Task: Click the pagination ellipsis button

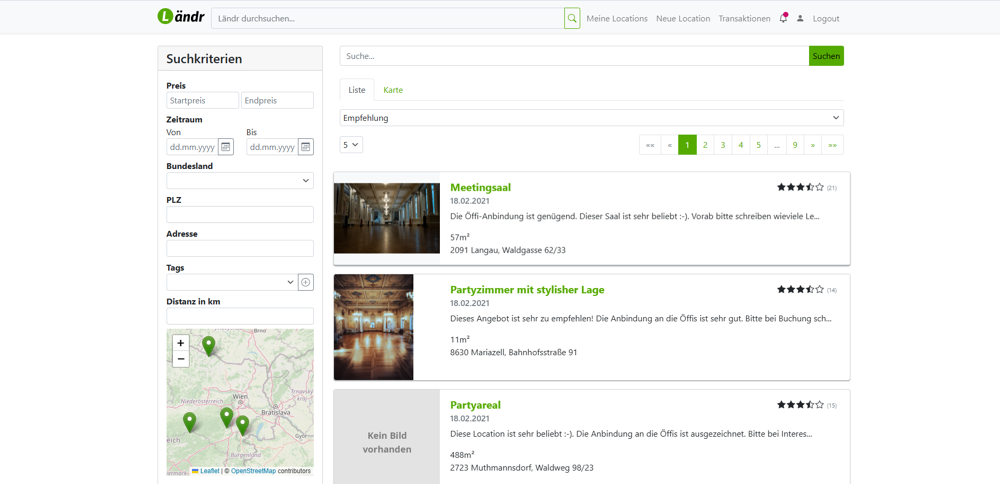Action: pyautogui.click(x=777, y=145)
